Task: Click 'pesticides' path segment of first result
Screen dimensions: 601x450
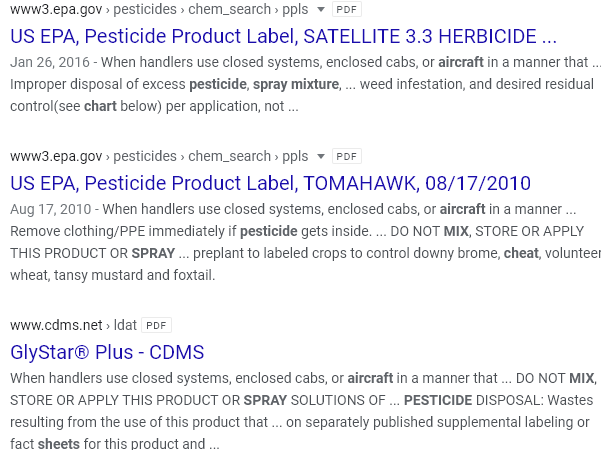Action: pos(145,10)
